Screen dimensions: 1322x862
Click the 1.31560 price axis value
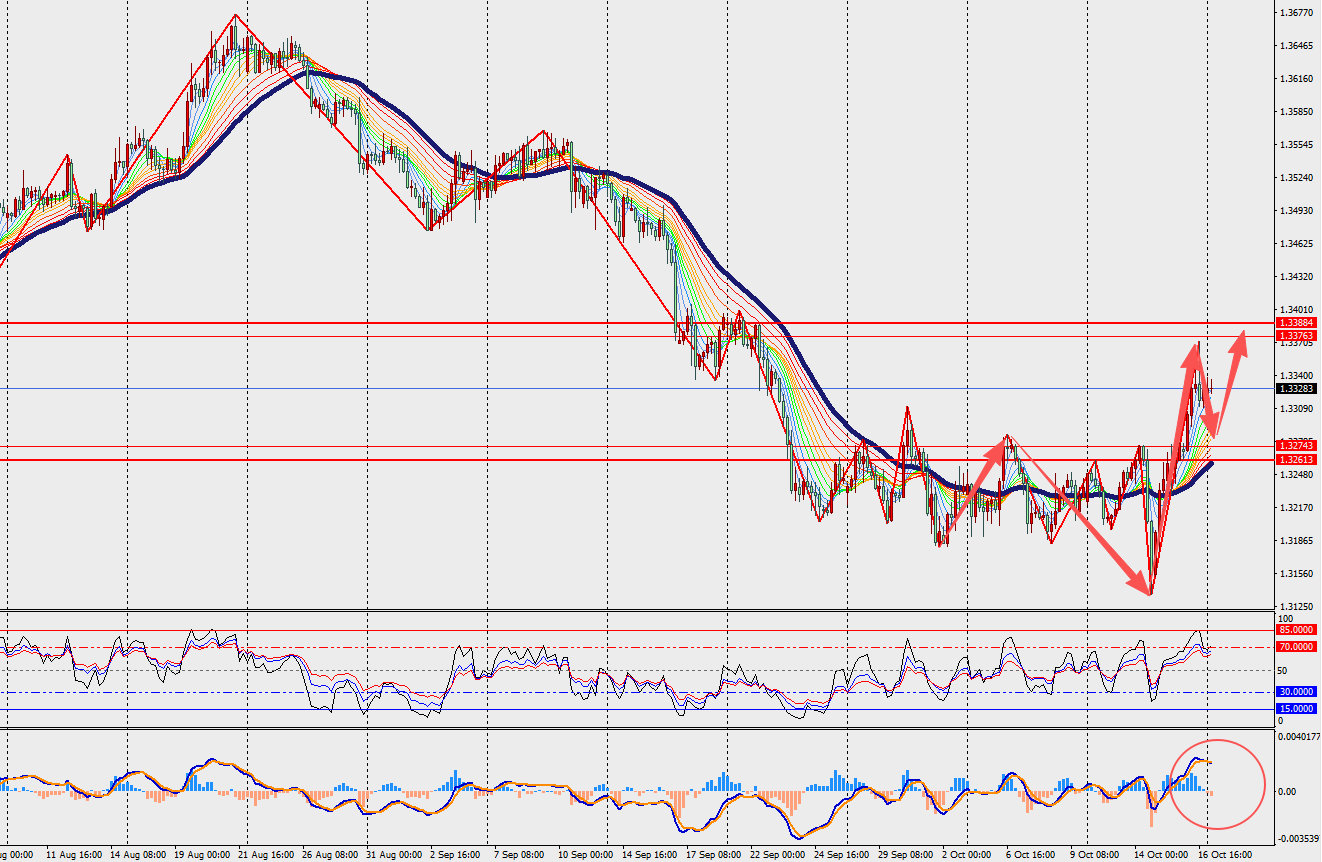1297,574
